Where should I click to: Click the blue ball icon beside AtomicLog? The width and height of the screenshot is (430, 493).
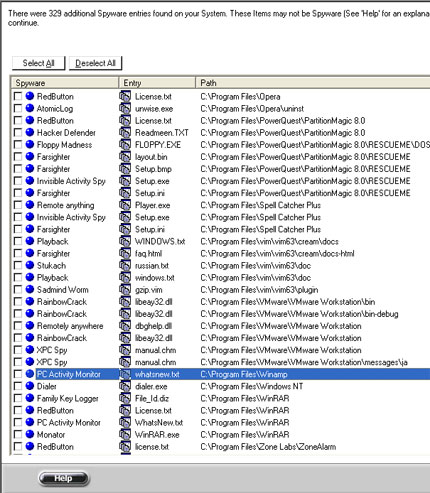pyautogui.click(x=30, y=108)
